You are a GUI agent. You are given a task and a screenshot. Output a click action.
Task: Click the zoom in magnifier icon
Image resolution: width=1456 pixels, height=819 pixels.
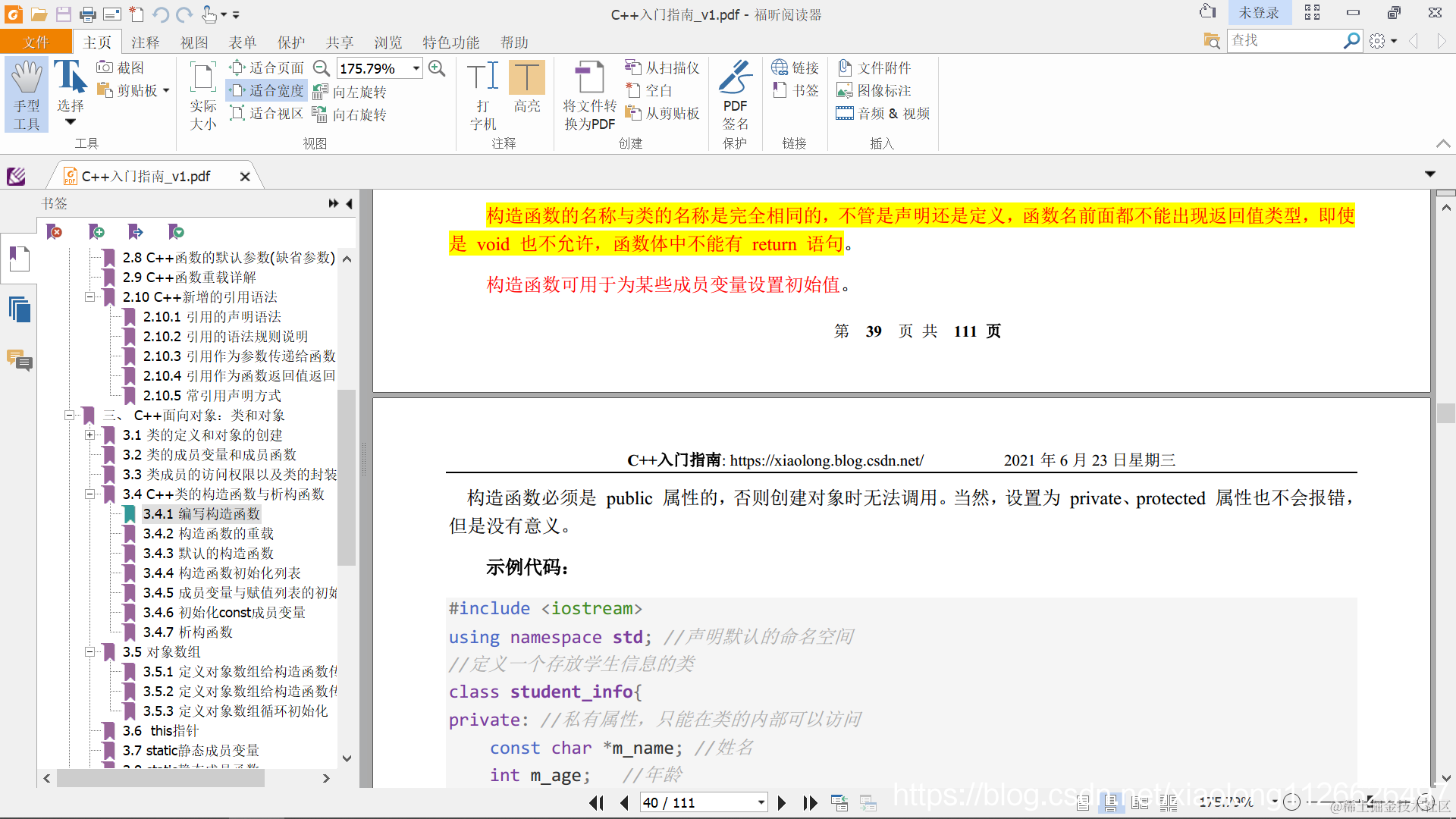(x=437, y=68)
